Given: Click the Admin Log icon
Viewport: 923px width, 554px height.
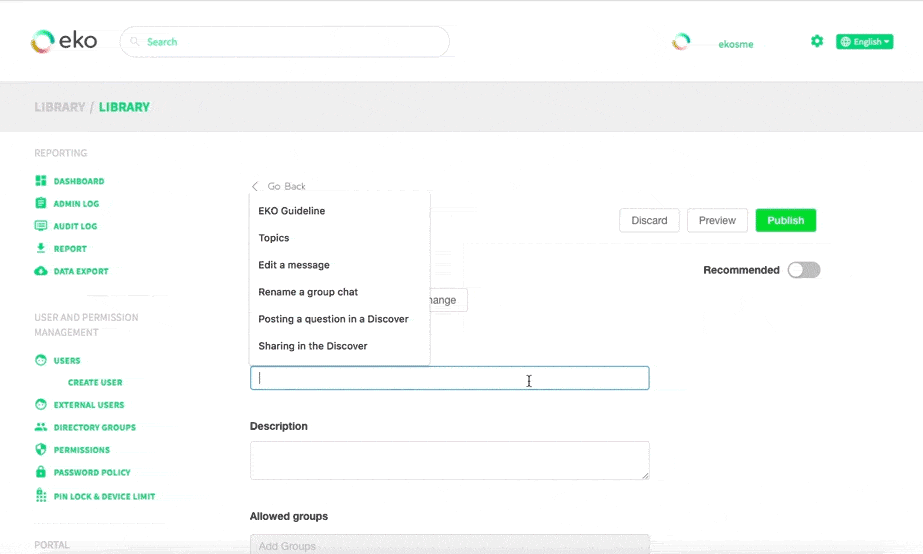Looking at the screenshot, I should [41, 203].
